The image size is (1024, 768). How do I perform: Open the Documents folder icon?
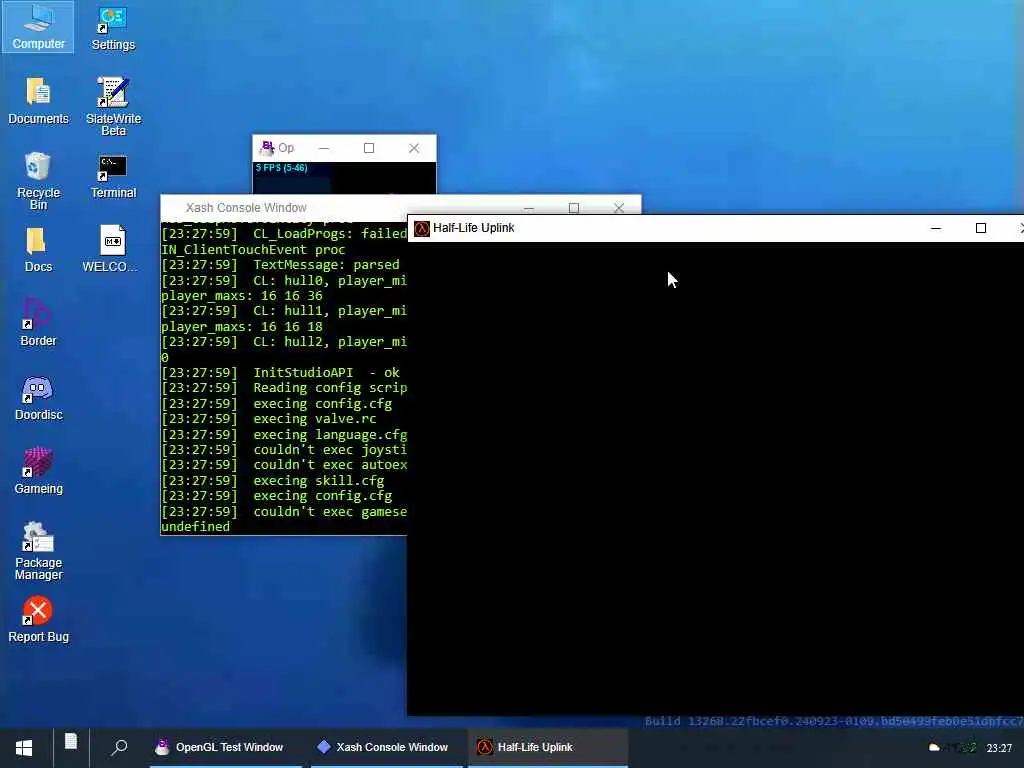coord(38,100)
